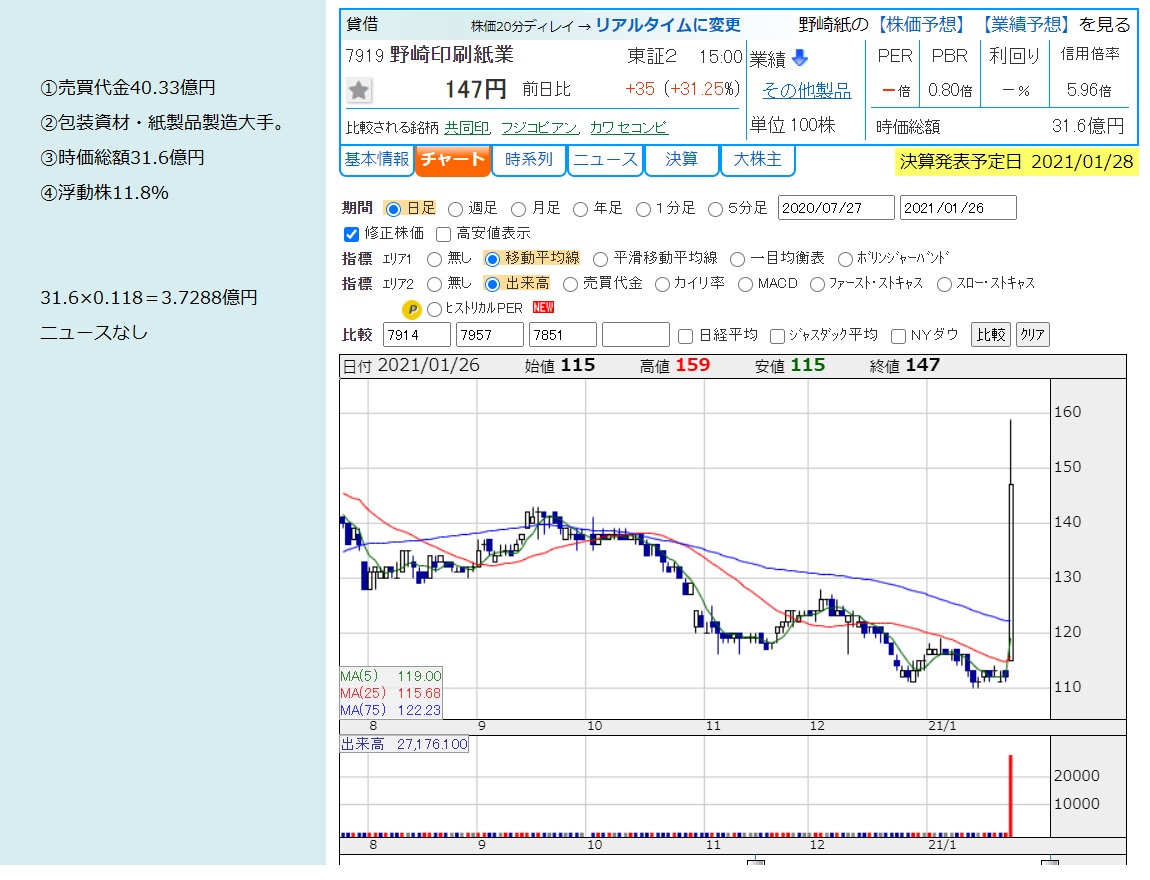Click the comparison code field 7914

click(x=417, y=334)
